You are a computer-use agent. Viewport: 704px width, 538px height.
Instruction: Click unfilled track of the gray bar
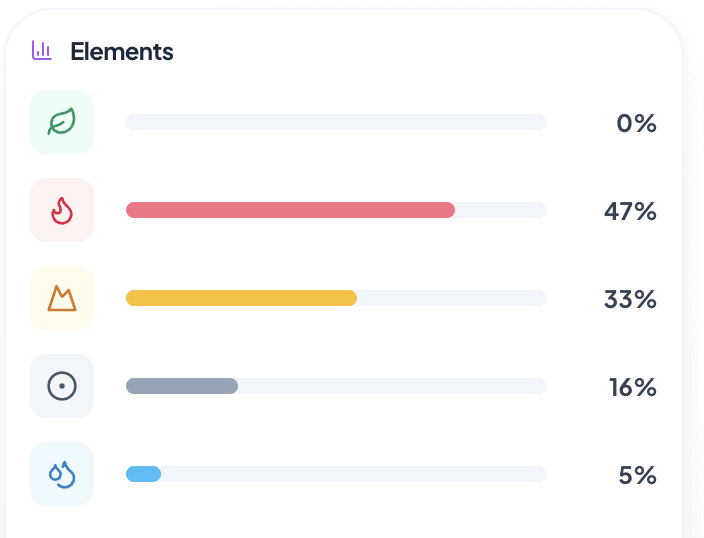pyautogui.click(x=392, y=386)
